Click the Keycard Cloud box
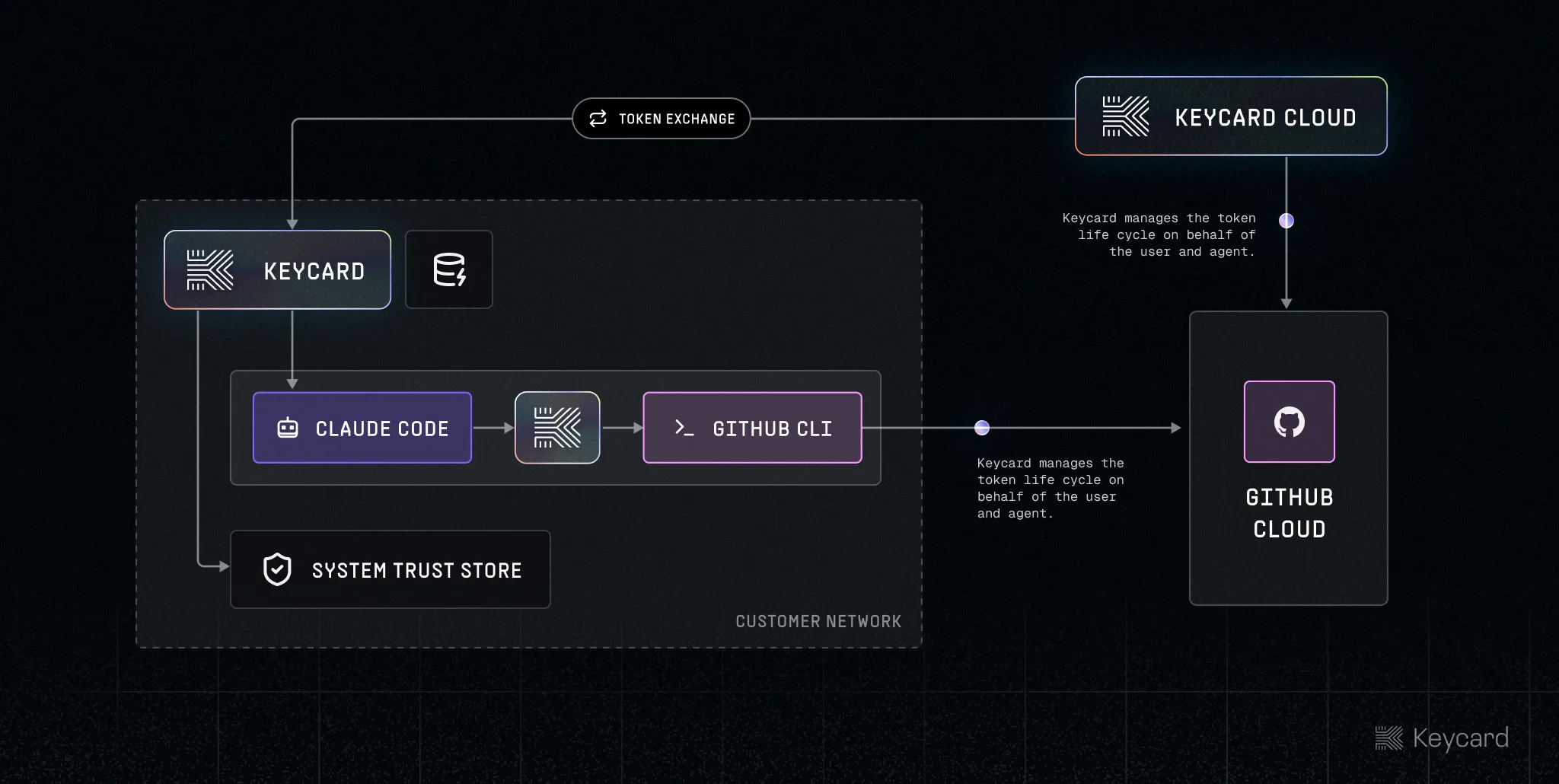The image size is (1559, 784). (x=1229, y=117)
